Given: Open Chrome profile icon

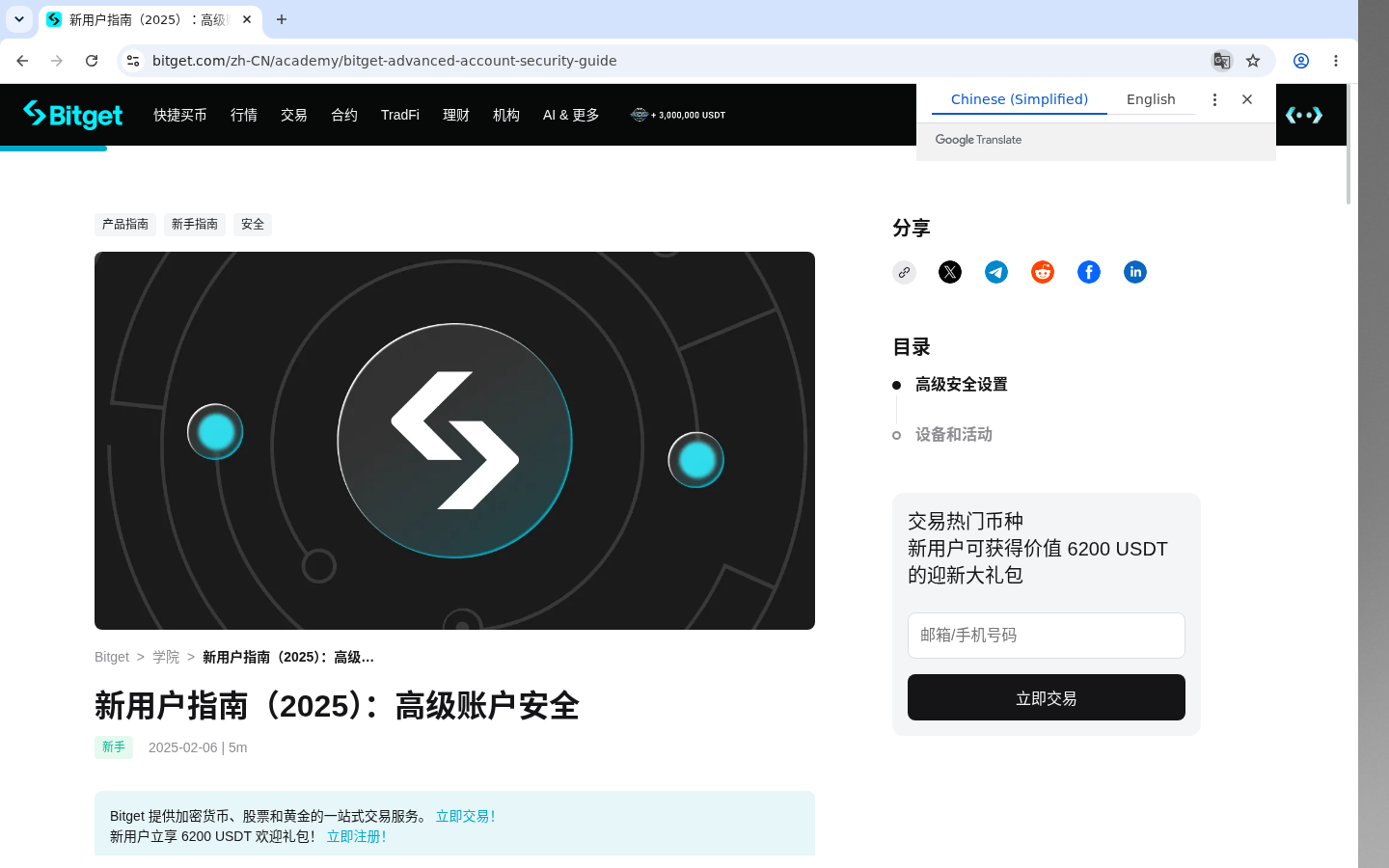Looking at the screenshot, I should pos(1301,61).
